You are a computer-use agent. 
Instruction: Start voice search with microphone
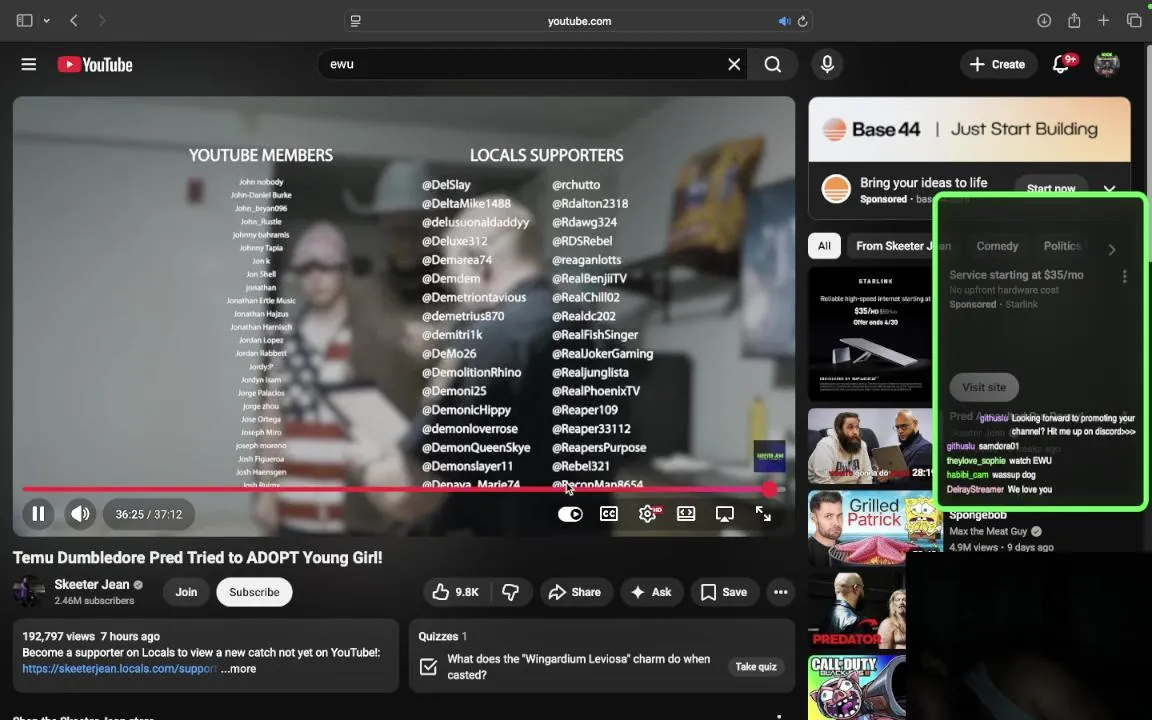[827, 65]
